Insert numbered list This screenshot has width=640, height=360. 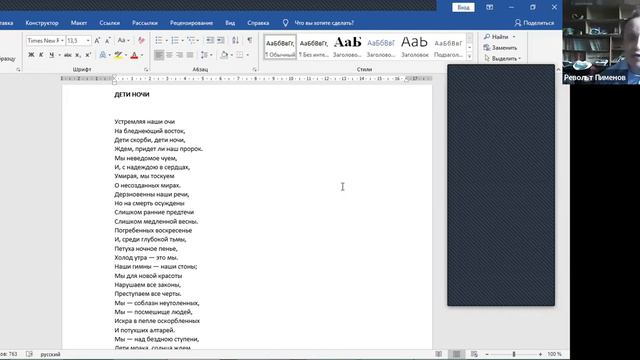click(175, 40)
